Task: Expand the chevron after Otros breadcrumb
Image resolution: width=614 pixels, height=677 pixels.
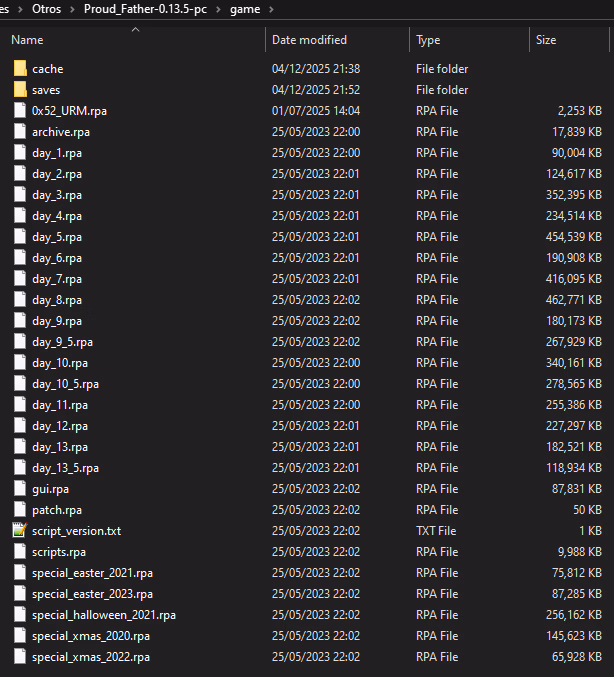Action: click(x=71, y=10)
